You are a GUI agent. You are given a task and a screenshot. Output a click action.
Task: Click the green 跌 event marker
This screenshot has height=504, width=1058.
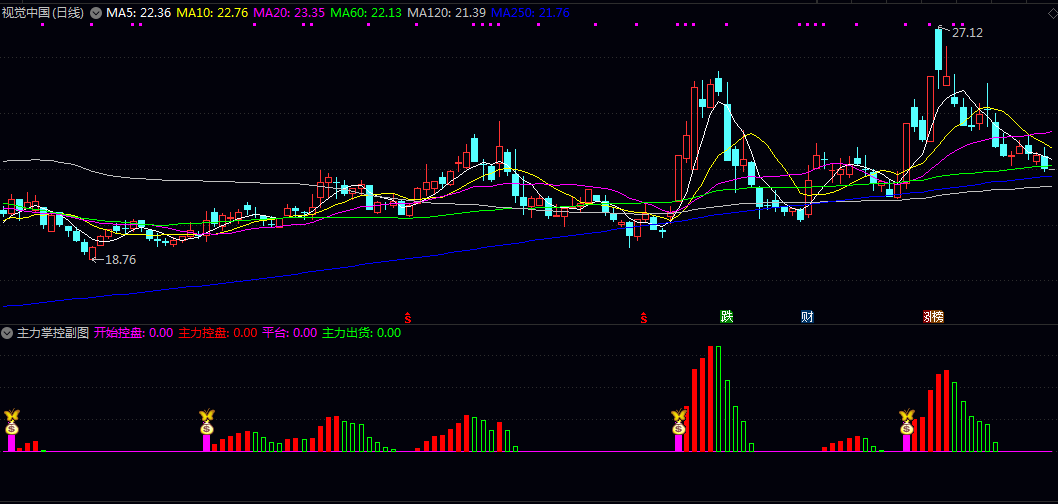click(727, 317)
